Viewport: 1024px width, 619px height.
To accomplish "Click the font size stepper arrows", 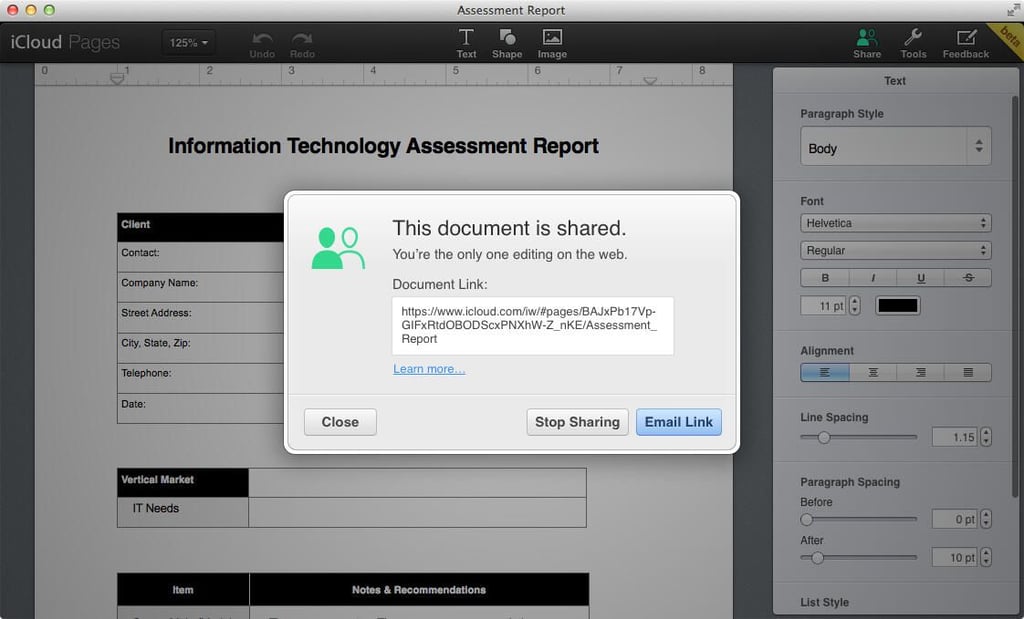I will click(x=854, y=306).
